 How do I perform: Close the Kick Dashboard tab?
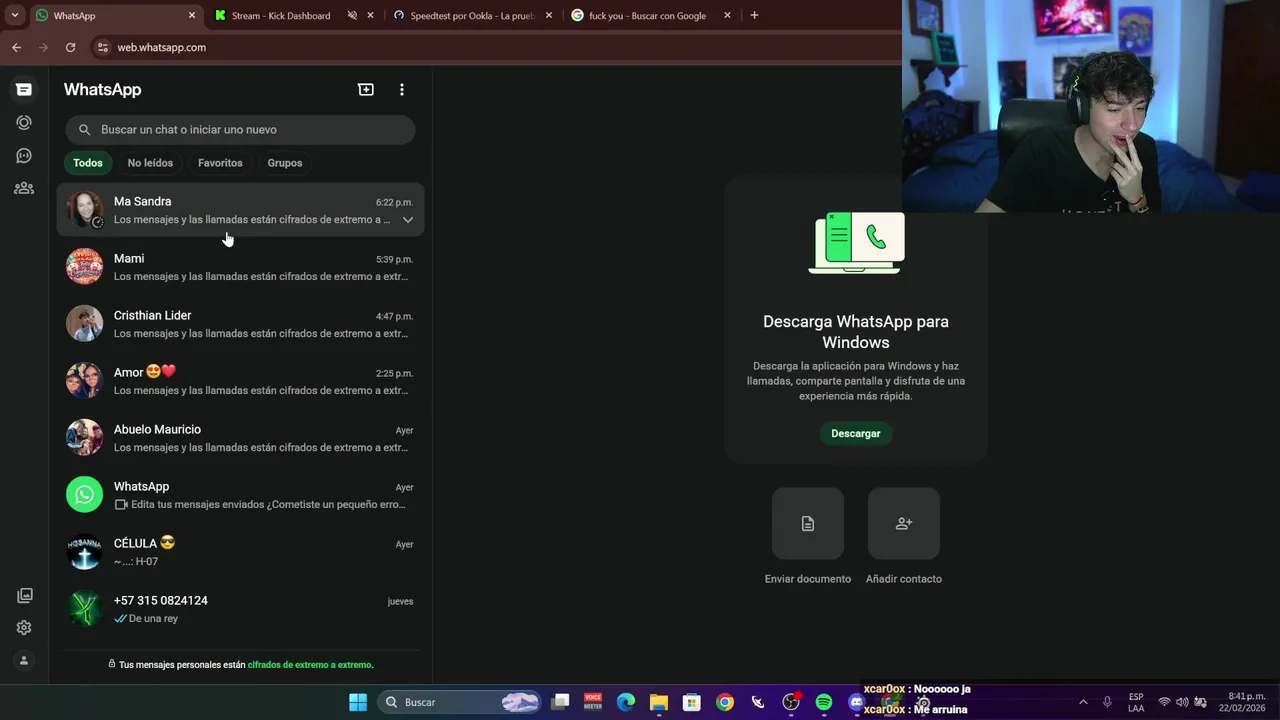[371, 16]
